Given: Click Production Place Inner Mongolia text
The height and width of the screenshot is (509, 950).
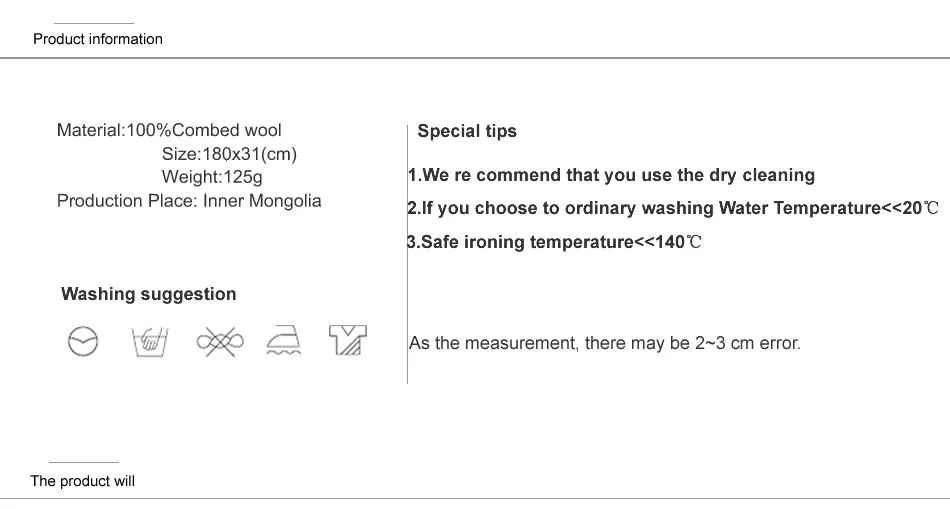Looking at the screenshot, I should (x=189, y=201).
